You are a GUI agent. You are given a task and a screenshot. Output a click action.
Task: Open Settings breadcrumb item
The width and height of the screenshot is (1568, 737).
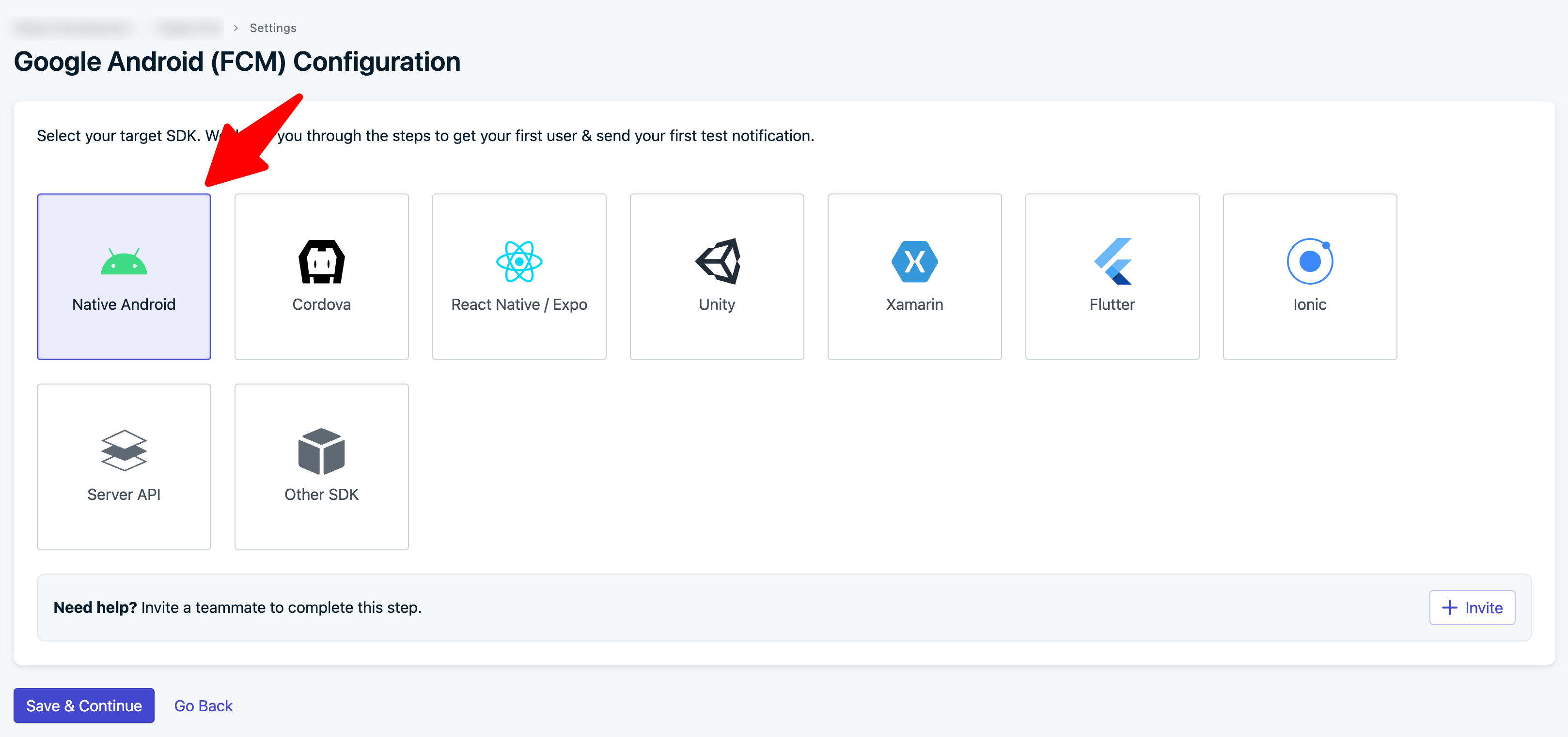tap(273, 28)
